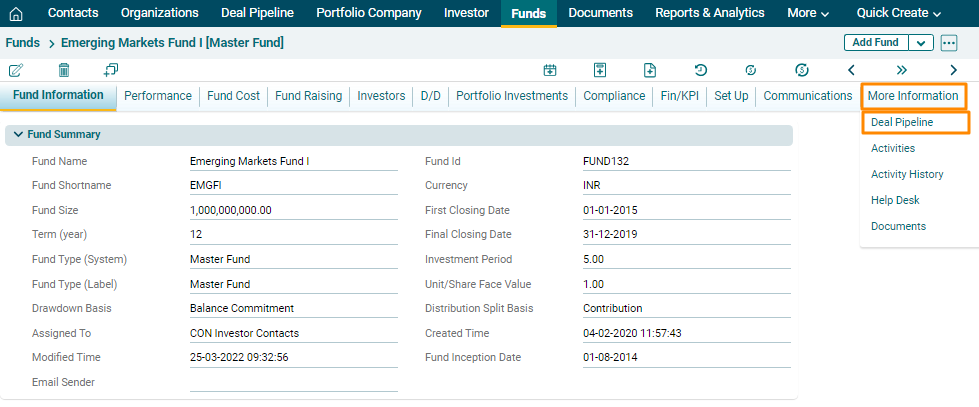
Task: Open the Quick Create dropdown
Action: (899, 13)
